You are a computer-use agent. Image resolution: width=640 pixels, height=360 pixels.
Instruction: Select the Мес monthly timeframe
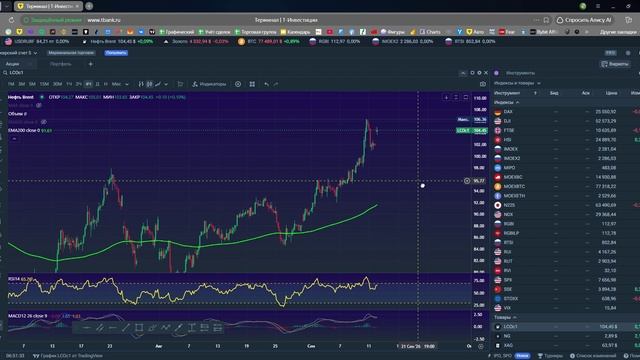click(x=116, y=84)
